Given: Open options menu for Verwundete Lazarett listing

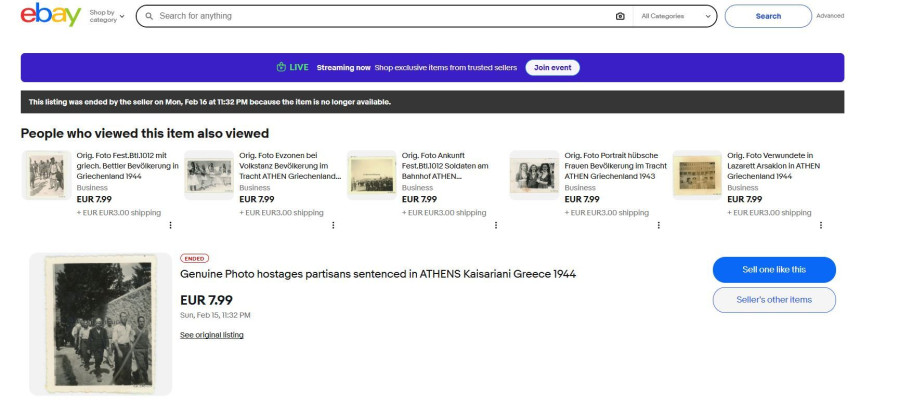Looking at the screenshot, I should coord(821,225).
